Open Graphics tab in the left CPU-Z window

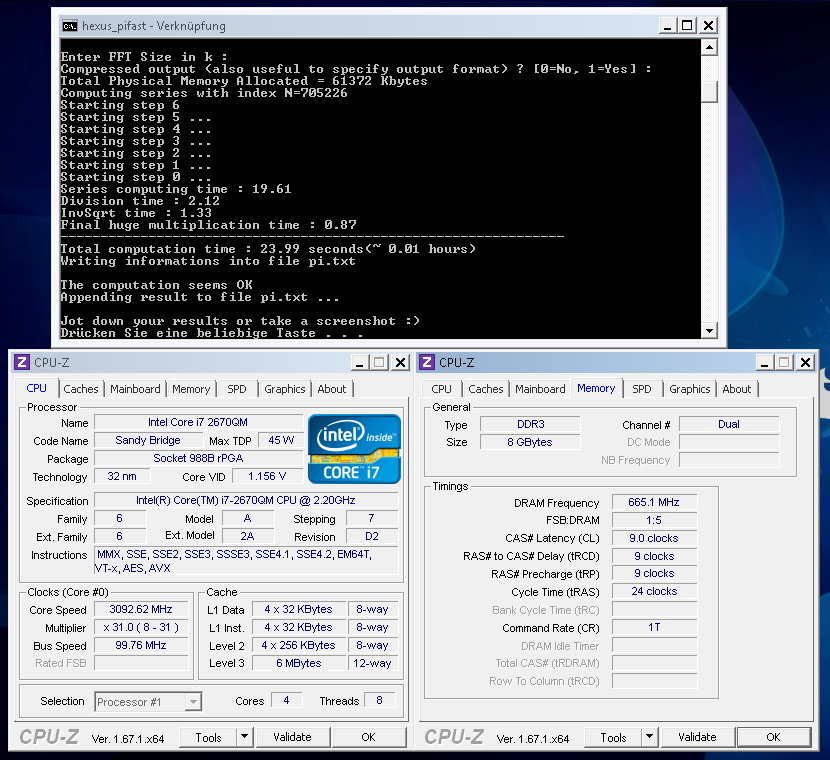[285, 389]
